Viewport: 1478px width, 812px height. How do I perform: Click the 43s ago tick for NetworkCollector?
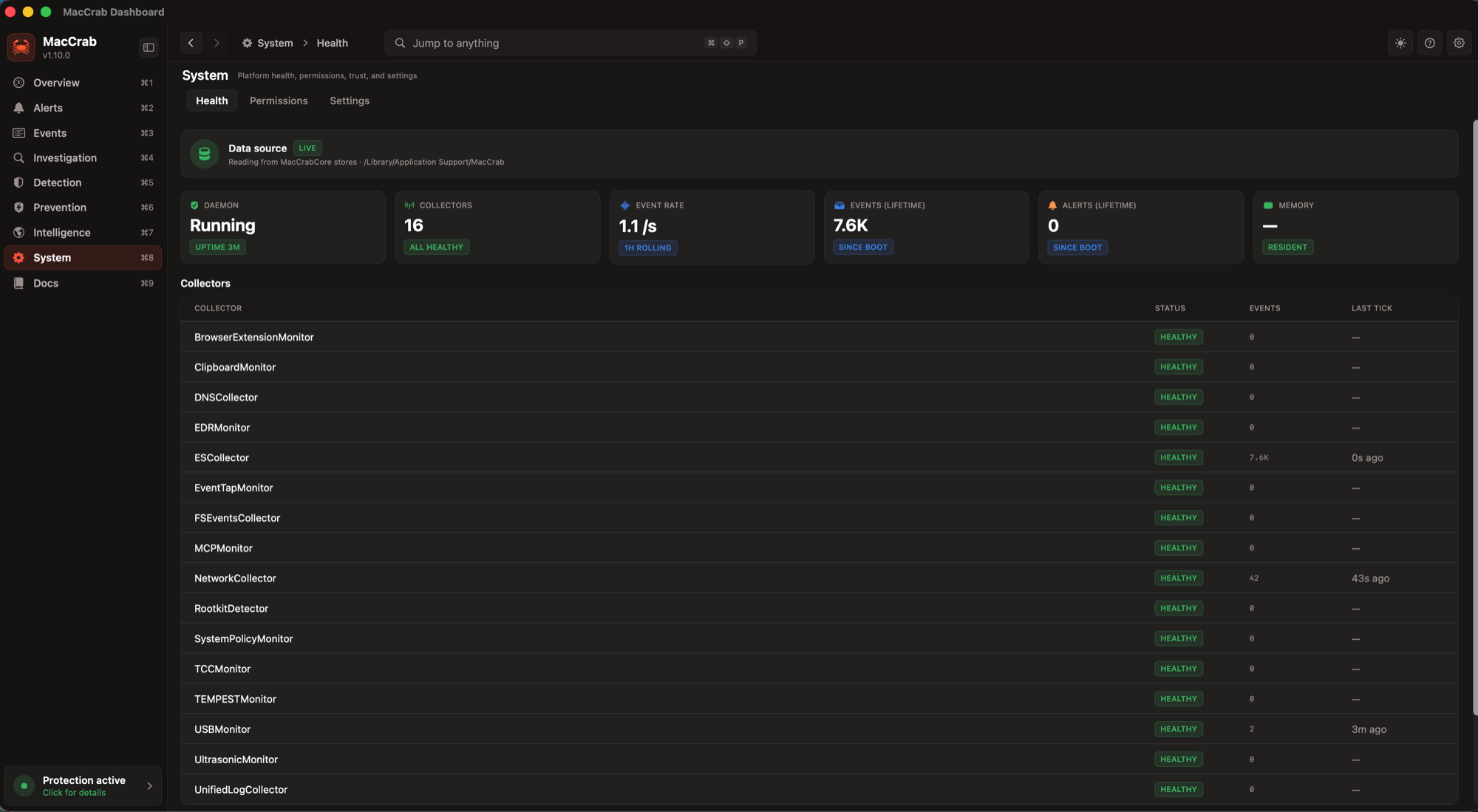pos(1370,579)
